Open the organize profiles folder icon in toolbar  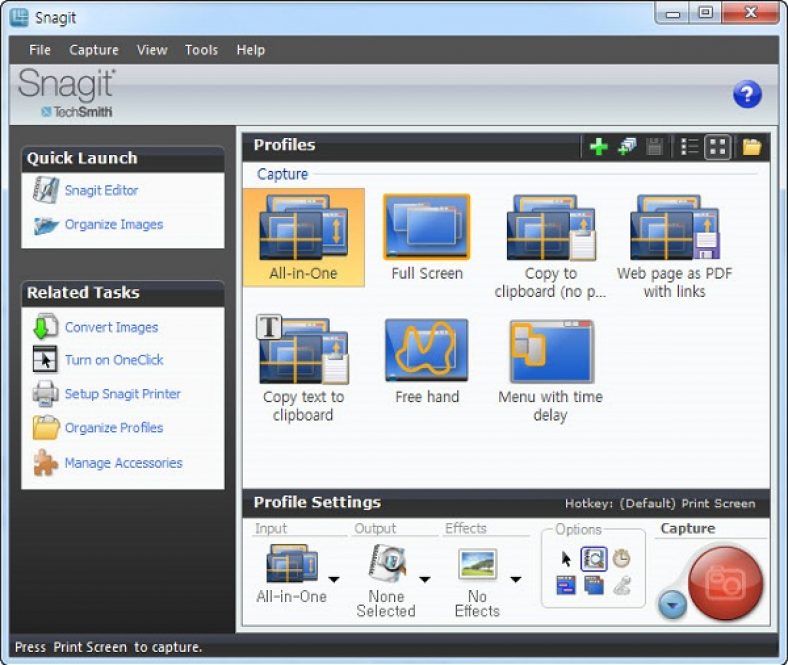point(751,147)
